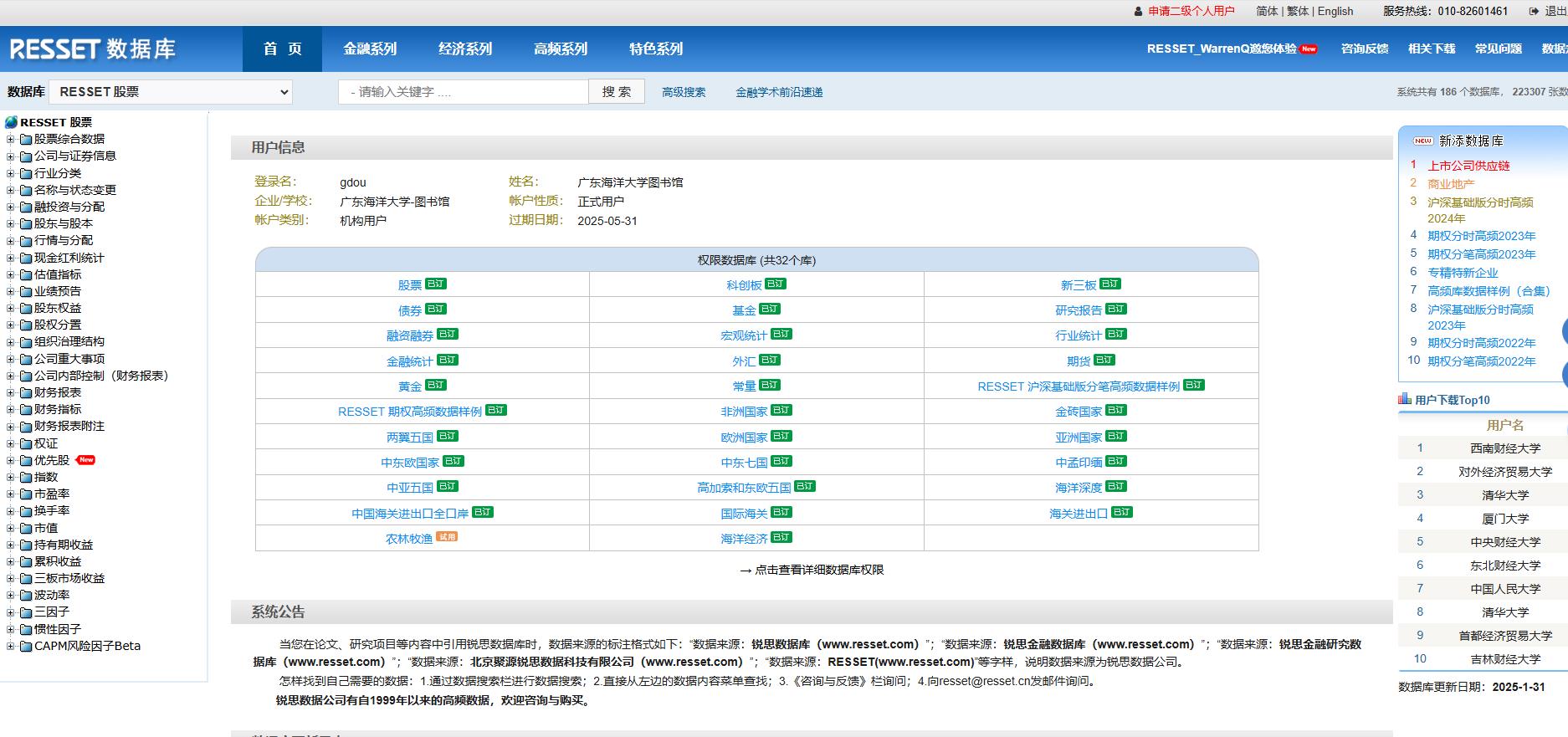Screen dimensions: 1568x737
Task: Click folder icon beside 组织治理结构
Action: pyautogui.click(x=25, y=342)
